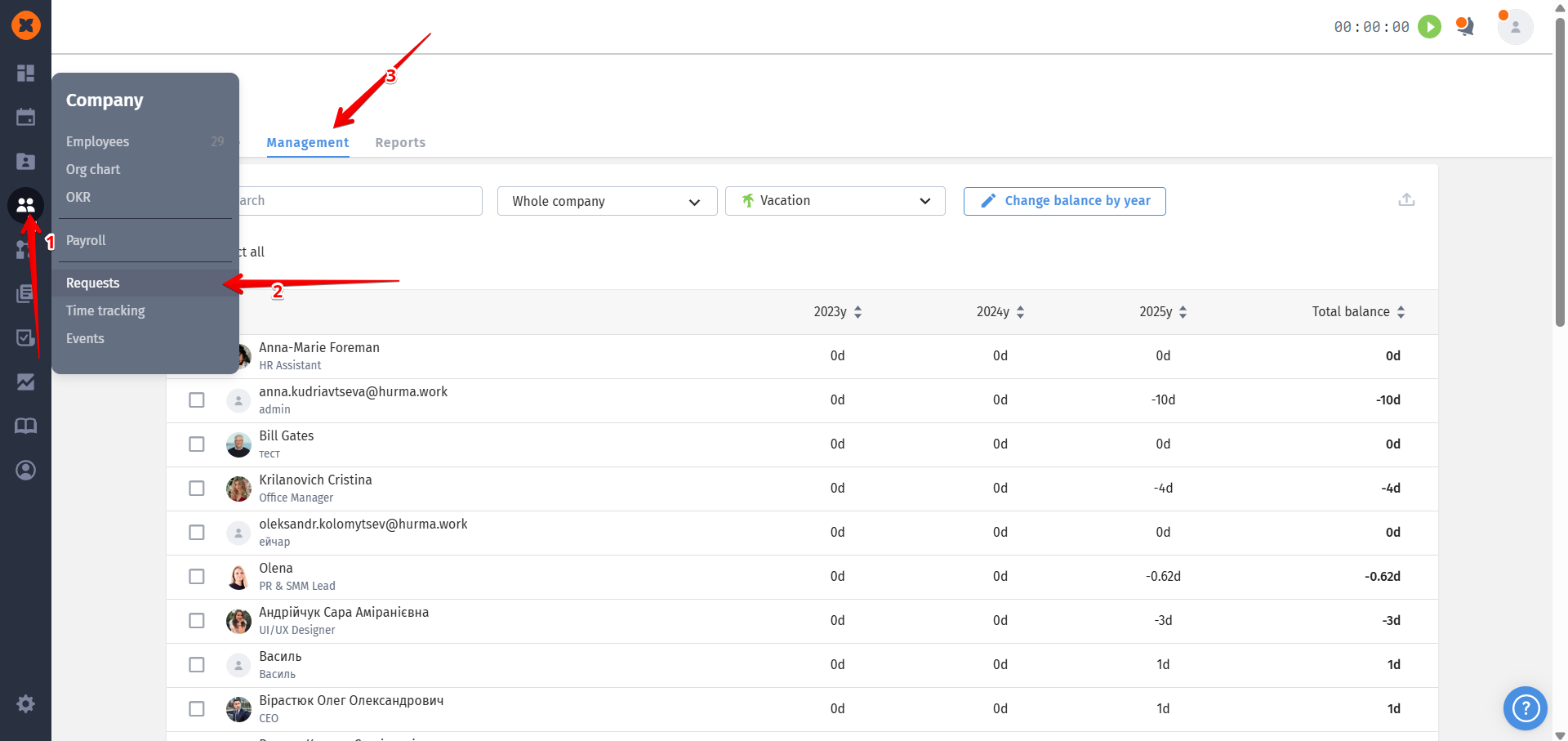Click the Company people icon in sidebar
Image resolution: width=1568 pixels, height=741 pixels.
tap(26, 205)
